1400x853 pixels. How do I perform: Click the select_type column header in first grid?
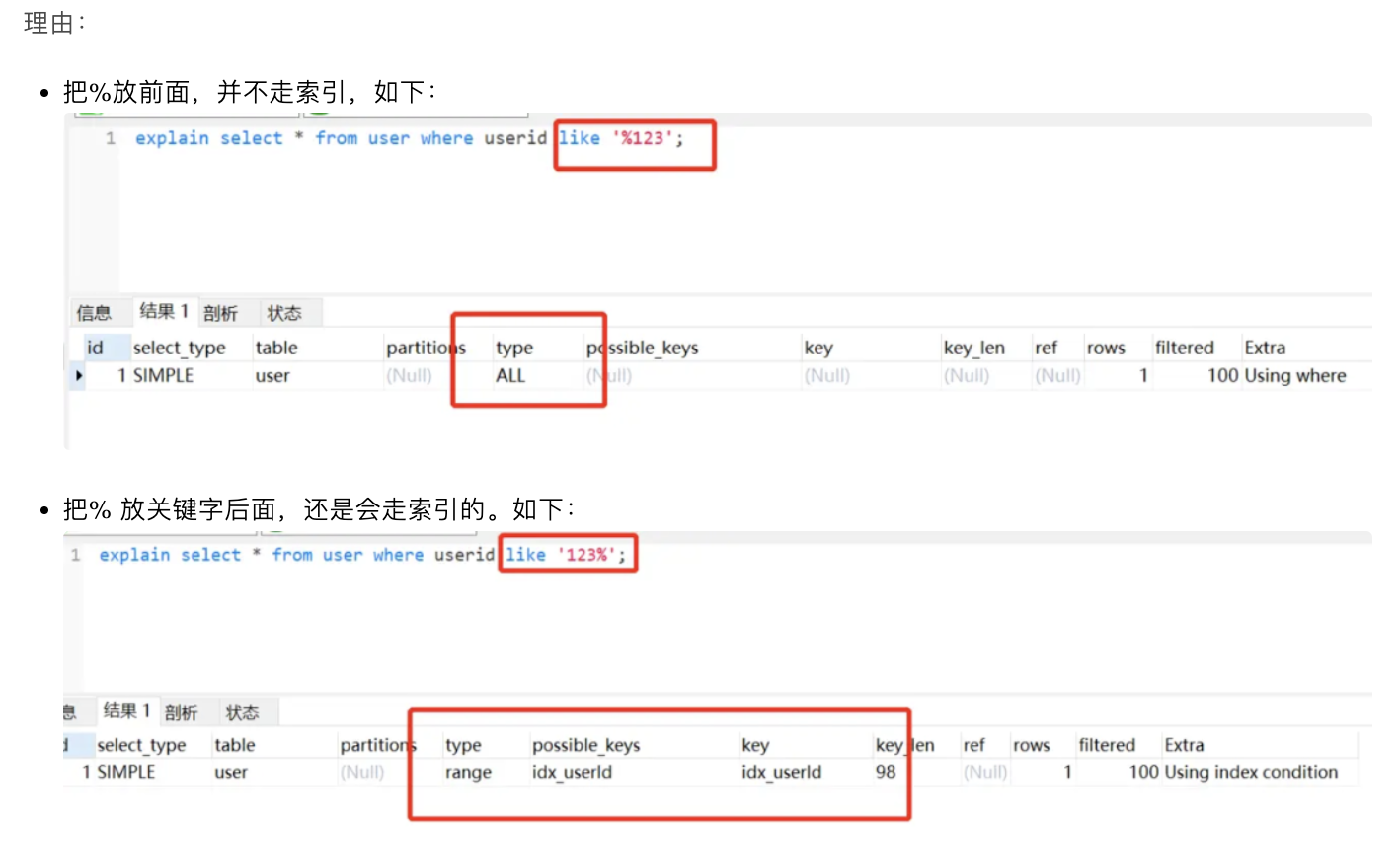(180, 348)
